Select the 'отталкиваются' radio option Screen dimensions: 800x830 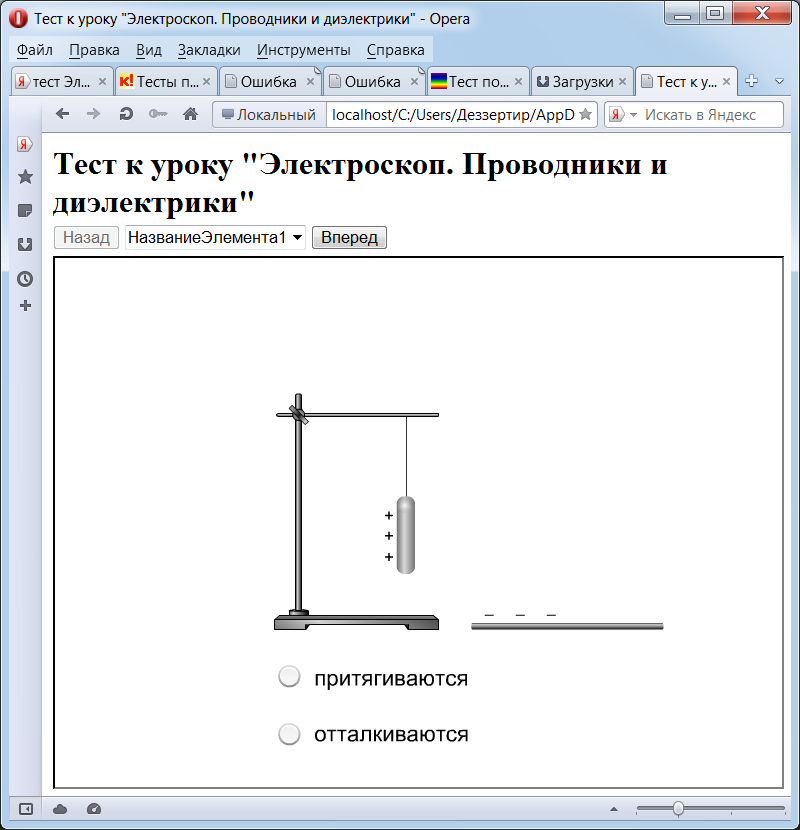(289, 734)
